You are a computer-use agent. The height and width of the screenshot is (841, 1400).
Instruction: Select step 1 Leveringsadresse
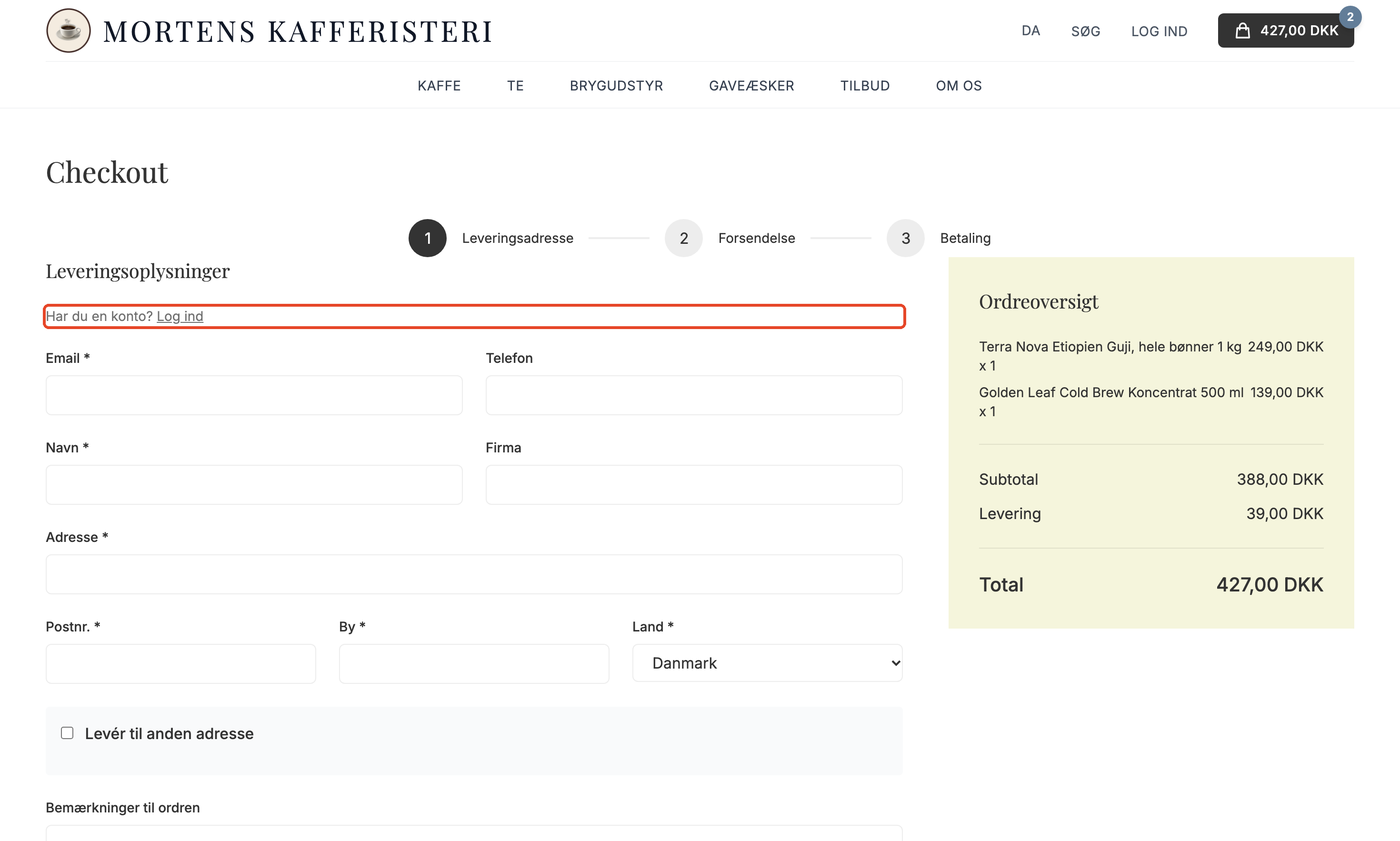(x=491, y=238)
